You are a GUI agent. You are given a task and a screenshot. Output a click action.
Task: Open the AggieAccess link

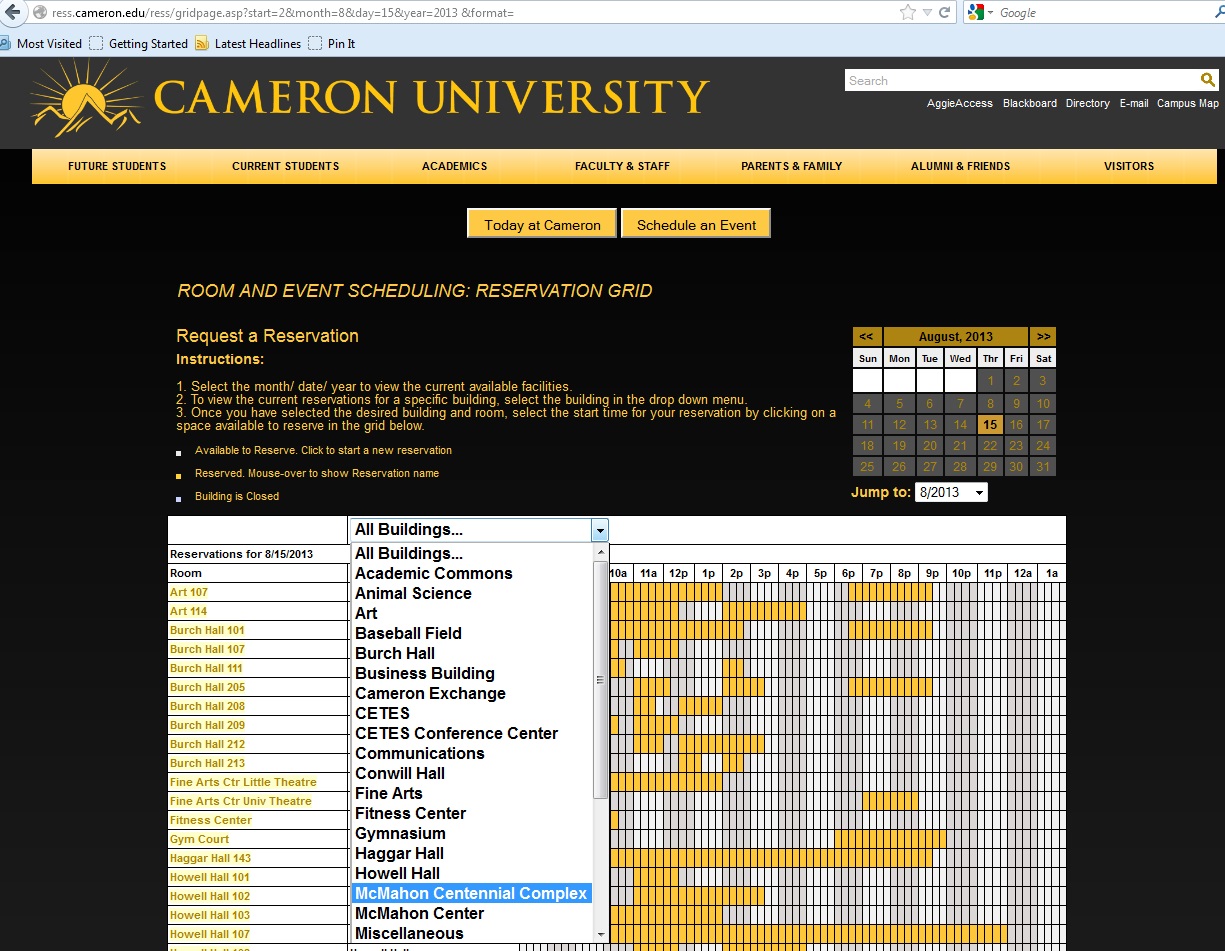960,103
